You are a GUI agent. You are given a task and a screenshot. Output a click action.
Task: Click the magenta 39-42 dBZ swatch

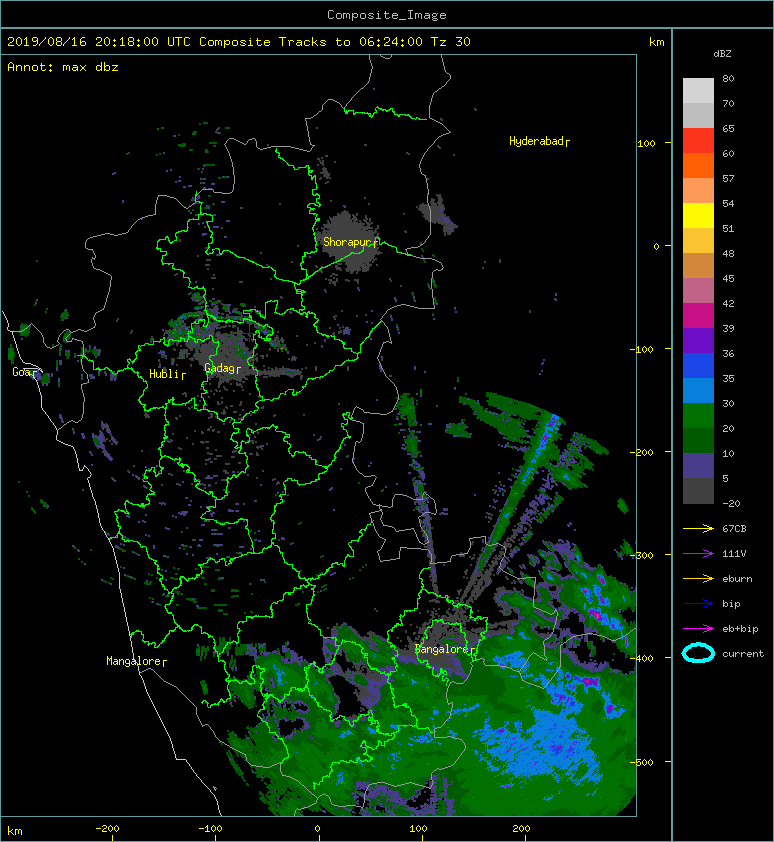(x=698, y=315)
